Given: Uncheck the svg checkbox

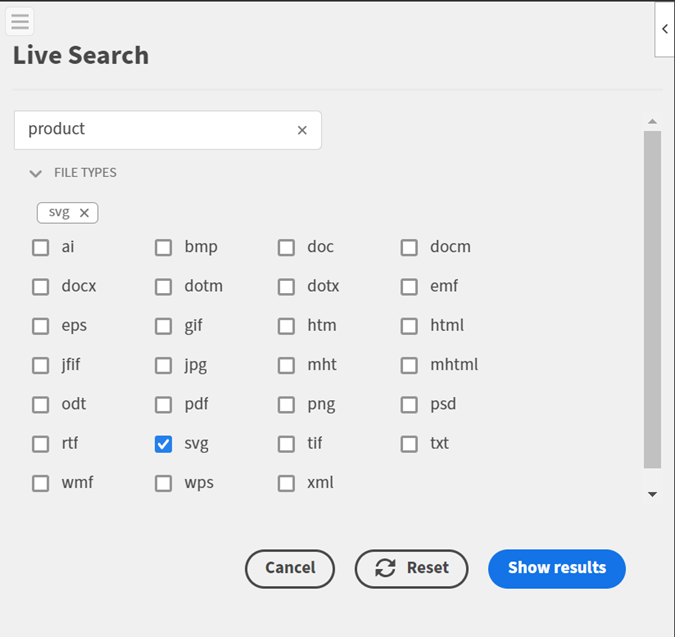Looking at the screenshot, I should coord(163,444).
